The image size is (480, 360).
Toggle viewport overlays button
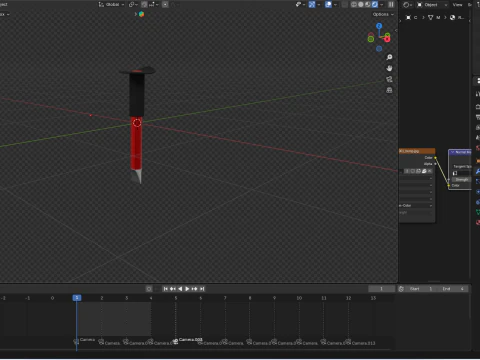point(328,4)
